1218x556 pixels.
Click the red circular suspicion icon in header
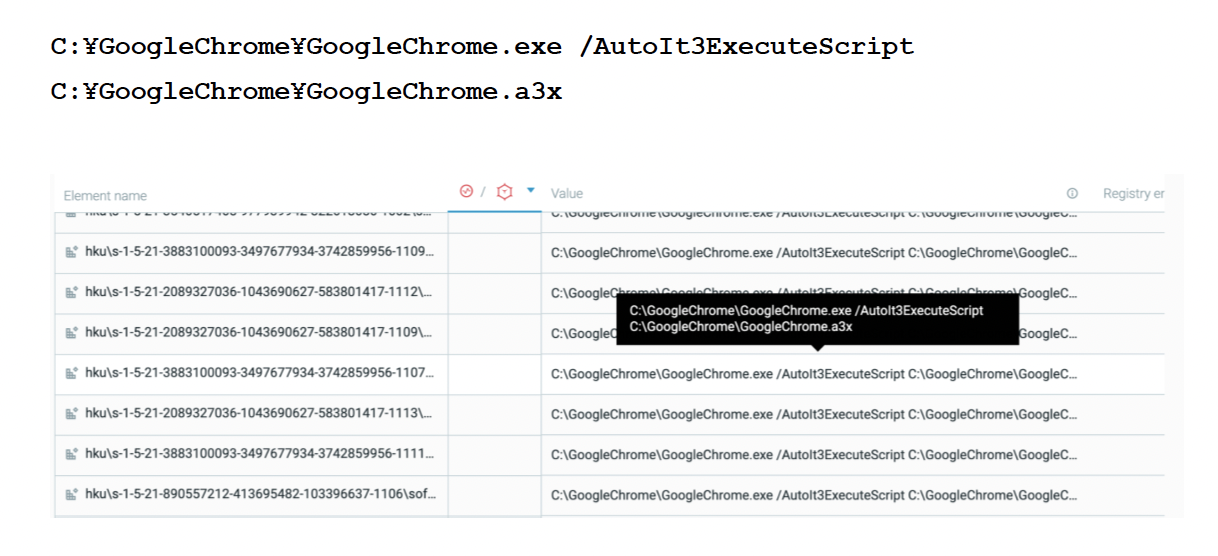466,192
